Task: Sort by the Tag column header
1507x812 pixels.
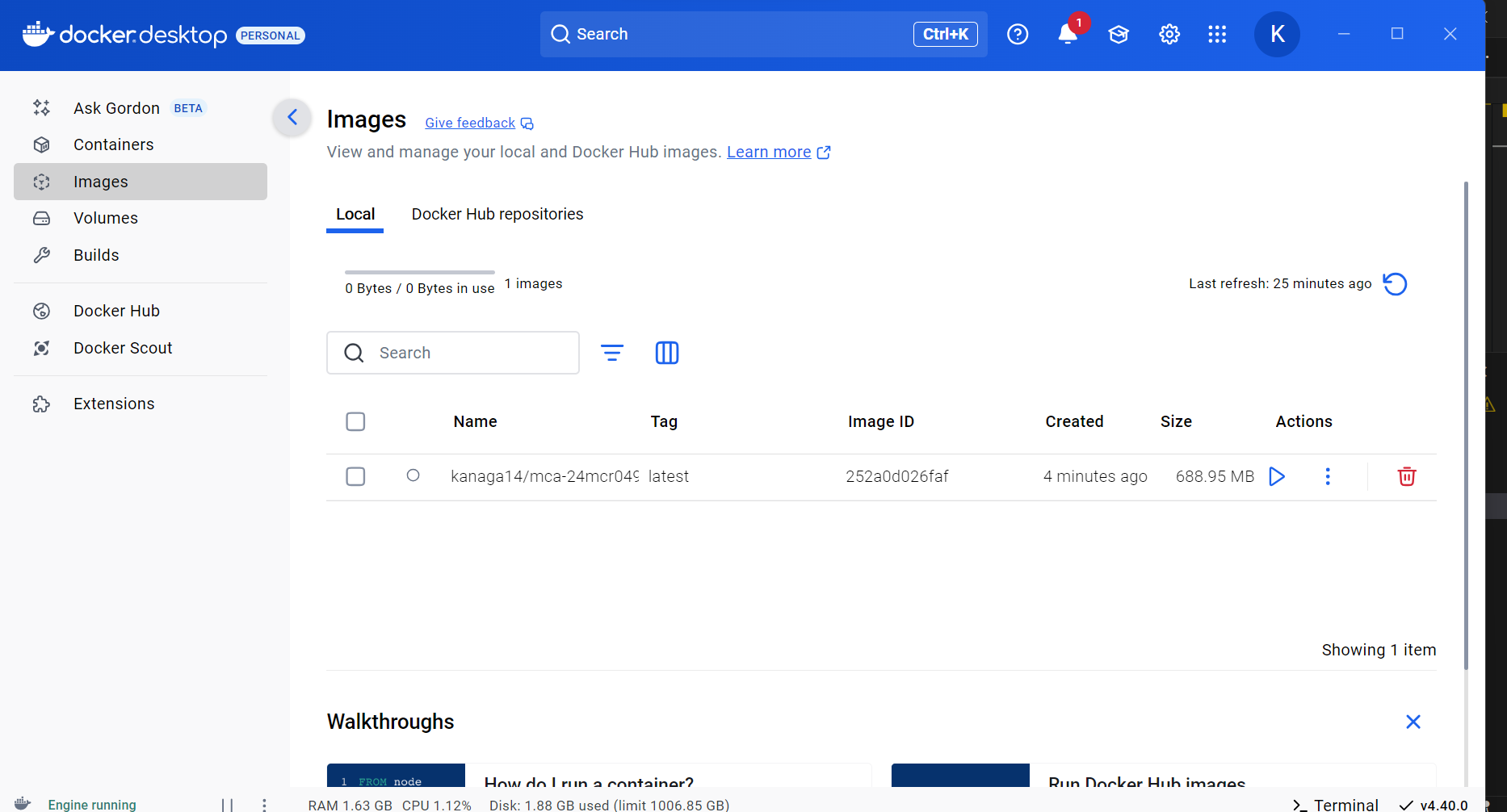Action: [664, 421]
